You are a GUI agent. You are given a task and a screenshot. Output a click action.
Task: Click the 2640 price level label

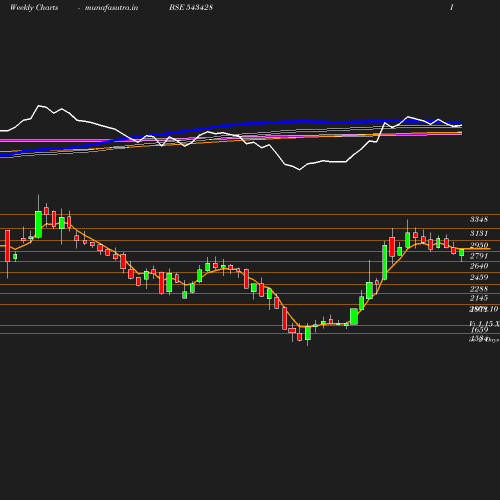[x=479, y=266]
